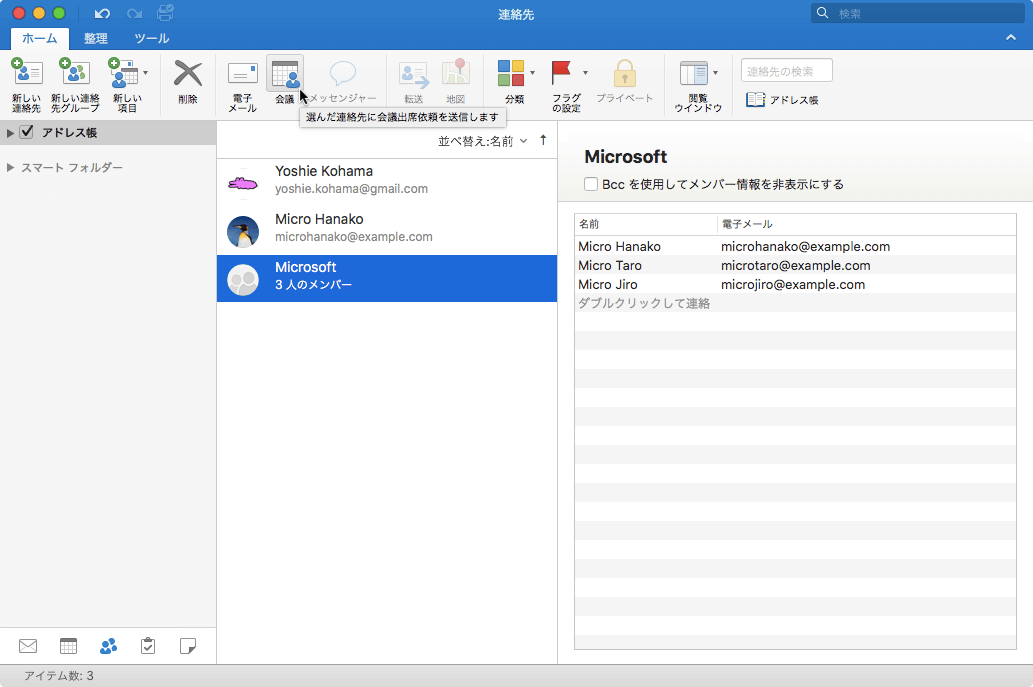Select スマート フォルダー in the sidebar
The height and width of the screenshot is (687, 1033).
click(x=72, y=167)
